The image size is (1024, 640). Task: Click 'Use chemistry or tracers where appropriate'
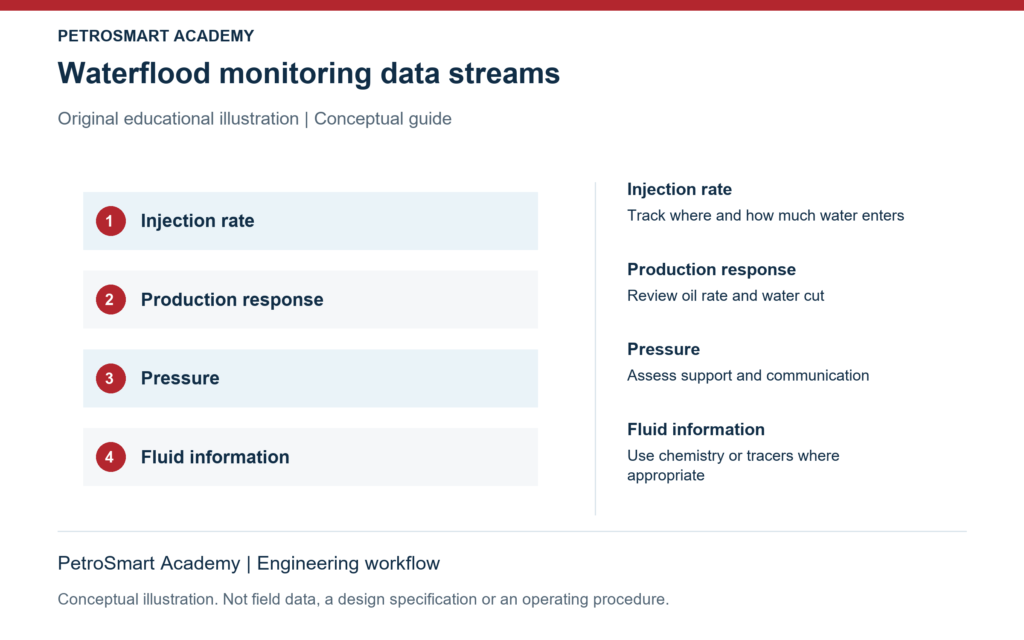733,465
